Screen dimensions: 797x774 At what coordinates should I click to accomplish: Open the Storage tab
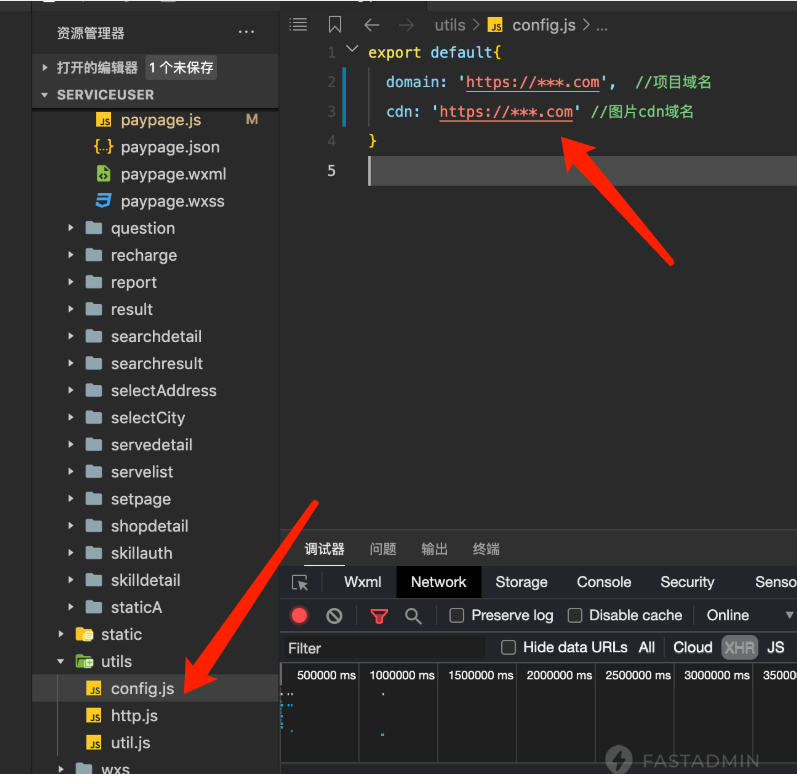click(521, 582)
